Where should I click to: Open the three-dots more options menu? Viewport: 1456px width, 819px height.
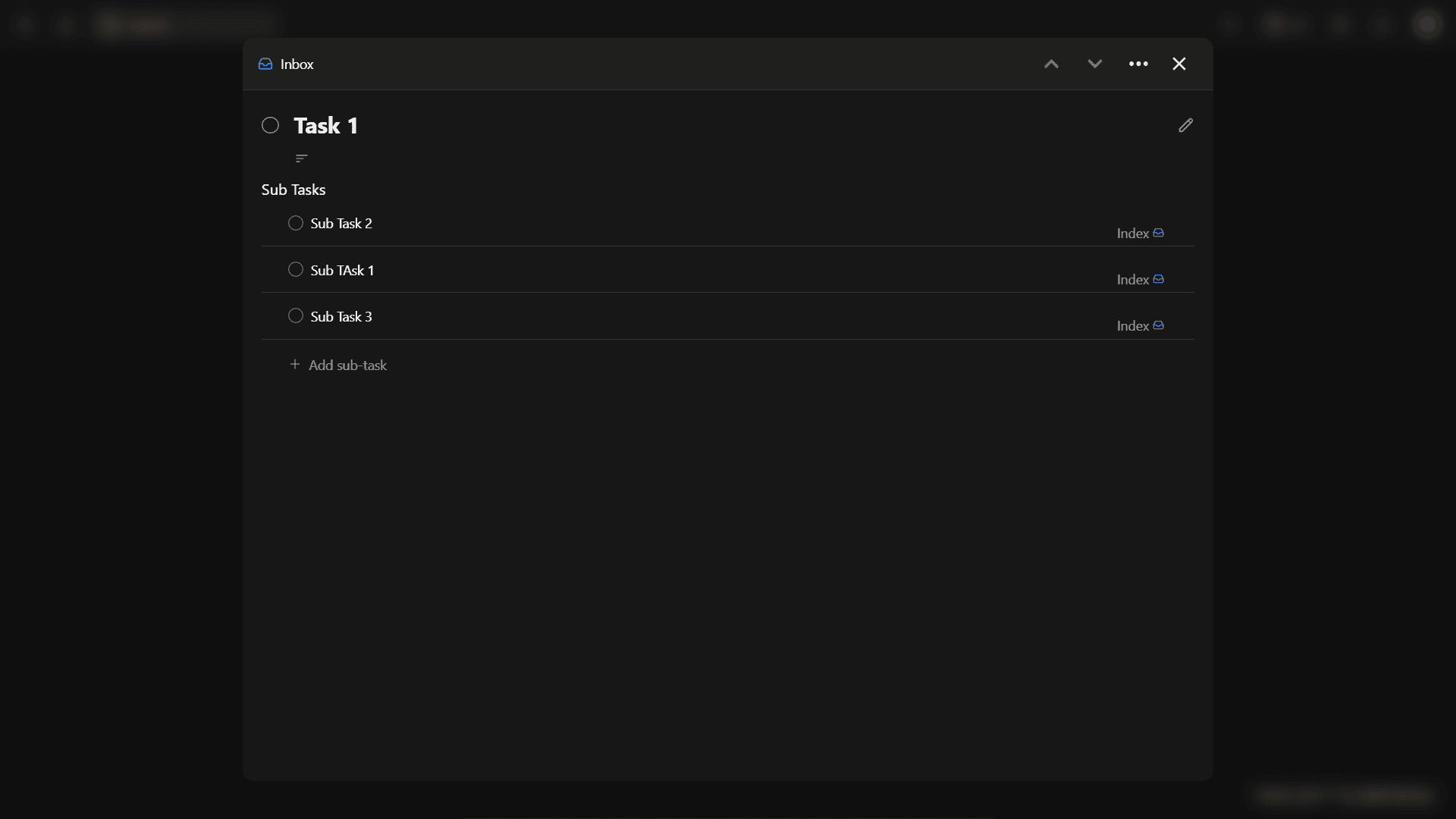pos(1138,64)
